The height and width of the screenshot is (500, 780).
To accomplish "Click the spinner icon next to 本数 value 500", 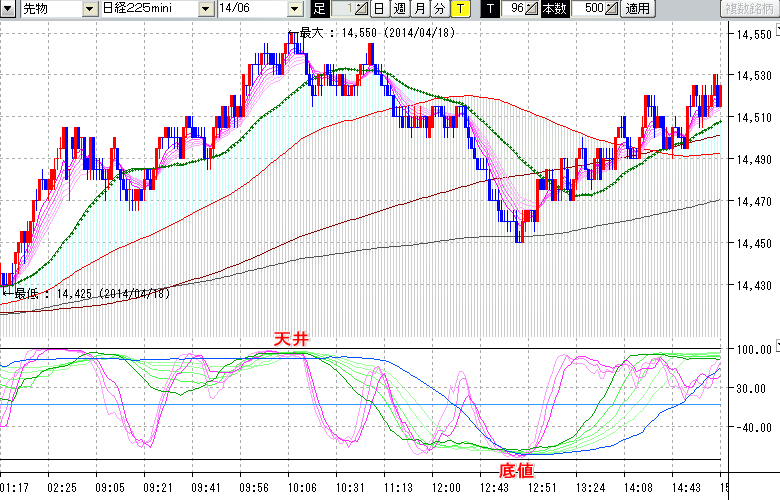I will click(x=611, y=9).
